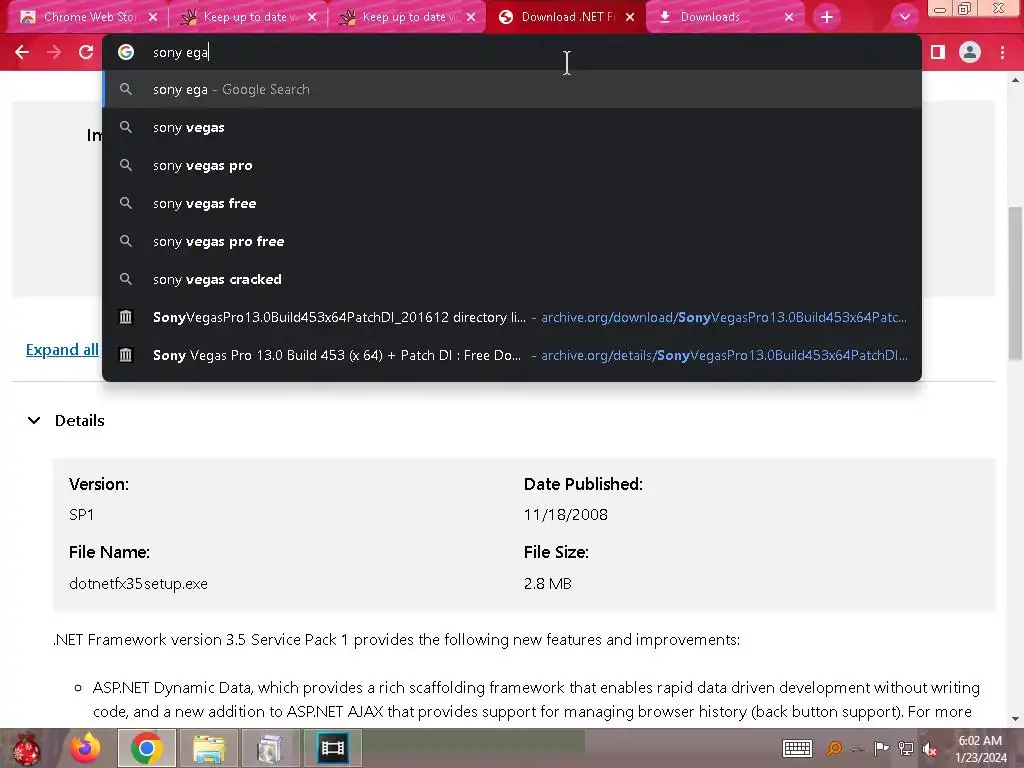Click the Chrome taskbar icon
The height and width of the screenshot is (768, 1024).
point(146,748)
